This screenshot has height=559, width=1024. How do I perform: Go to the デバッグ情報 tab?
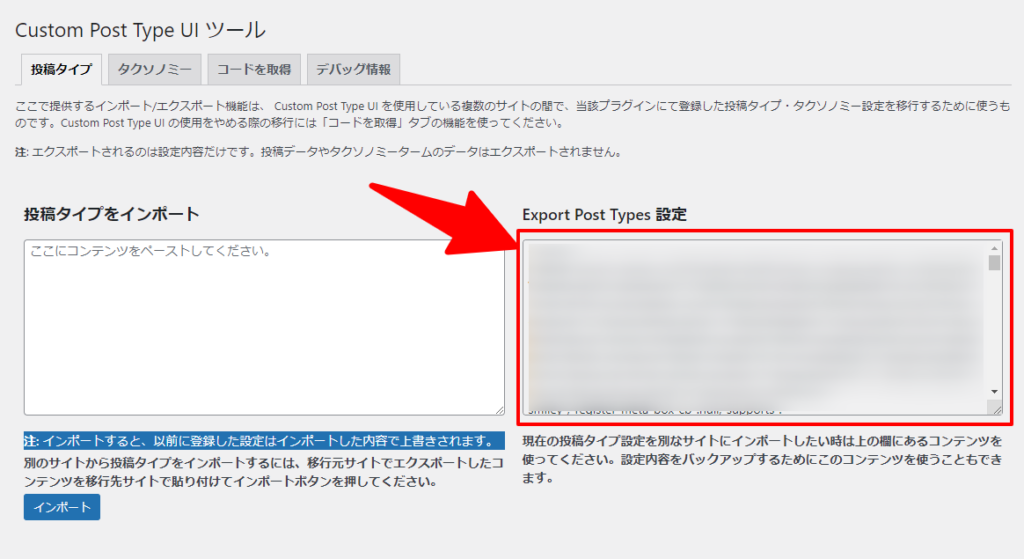(x=353, y=70)
